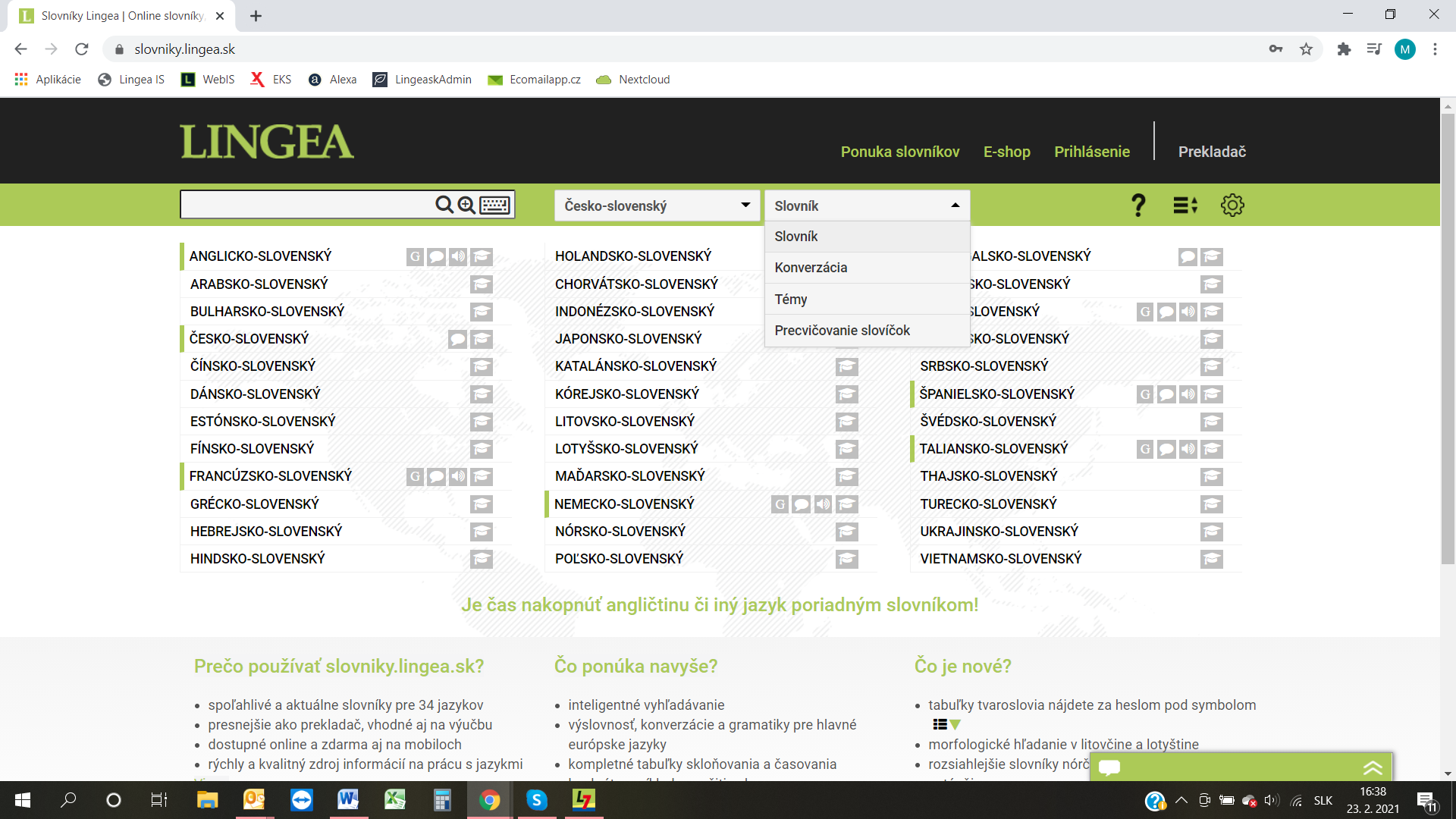
Task: Open the ŠPANIELSKO-SLOVENSKÝ dictionary
Action: [996, 394]
